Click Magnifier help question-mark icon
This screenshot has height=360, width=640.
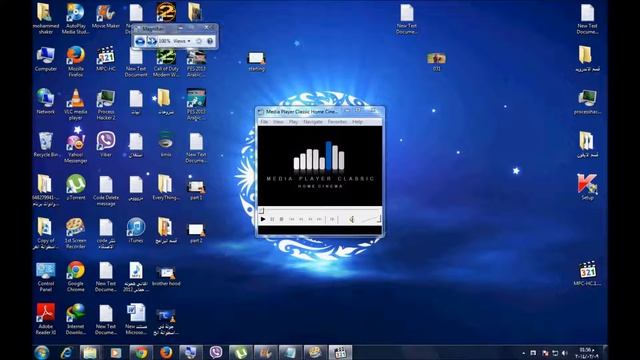click(x=210, y=41)
